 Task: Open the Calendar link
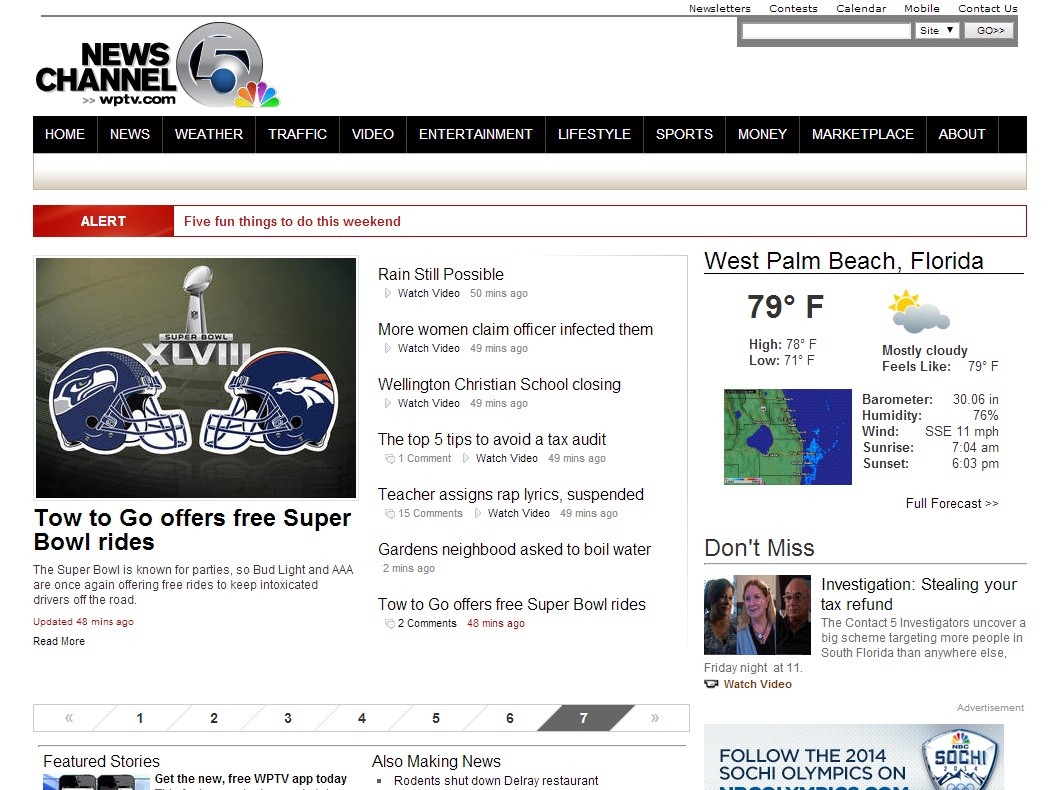[861, 8]
